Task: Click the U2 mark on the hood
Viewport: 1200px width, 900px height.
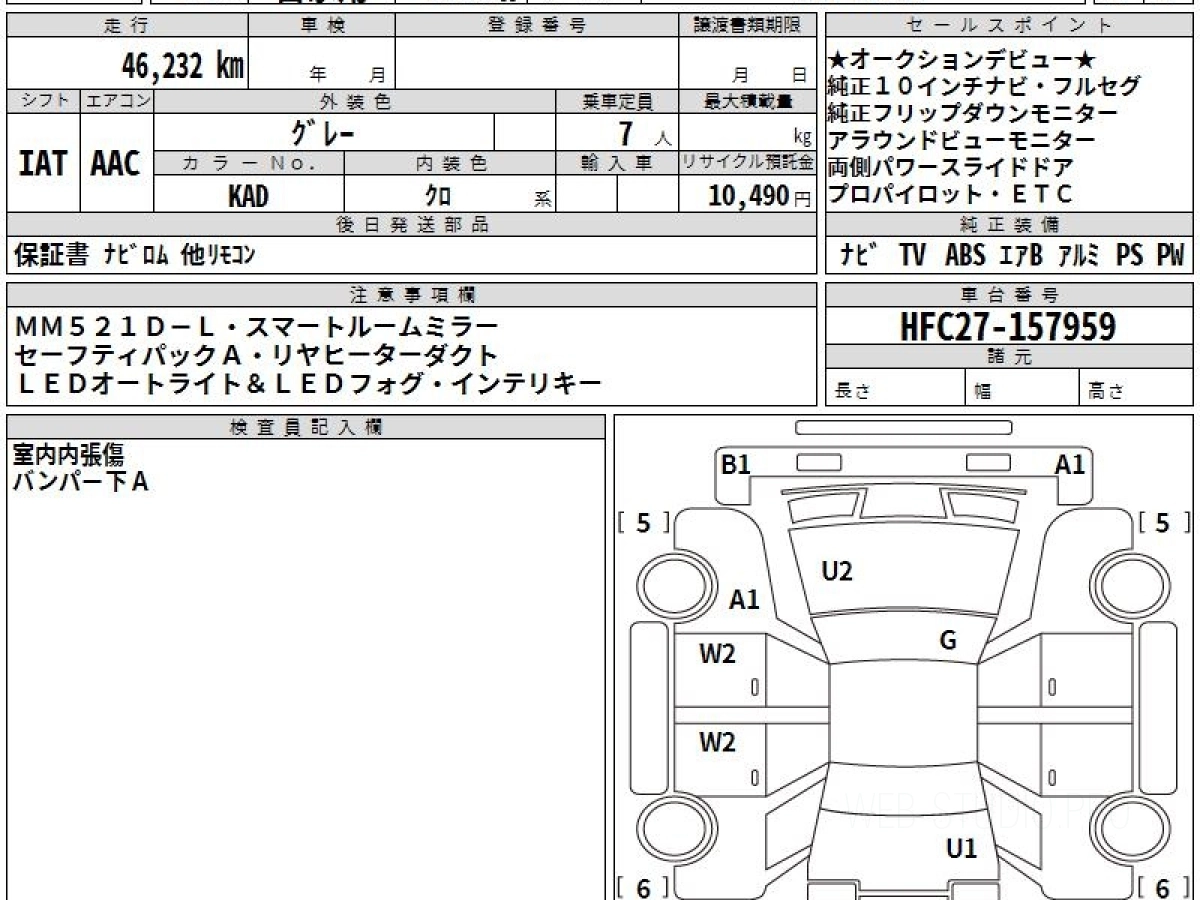Action: [x=837, y=572]
